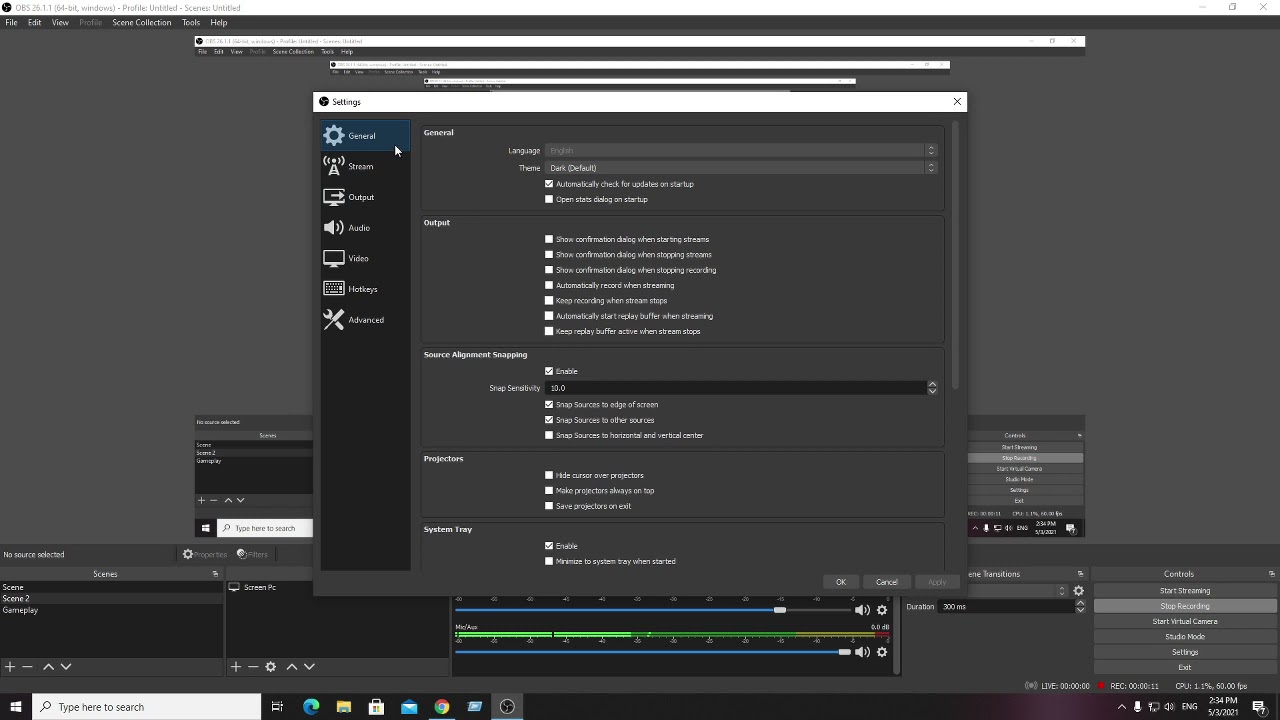Viewport: 1280px width, 720px height.
Task: Increase Snap Sensitivity with the up arrow
Action: 932,384
